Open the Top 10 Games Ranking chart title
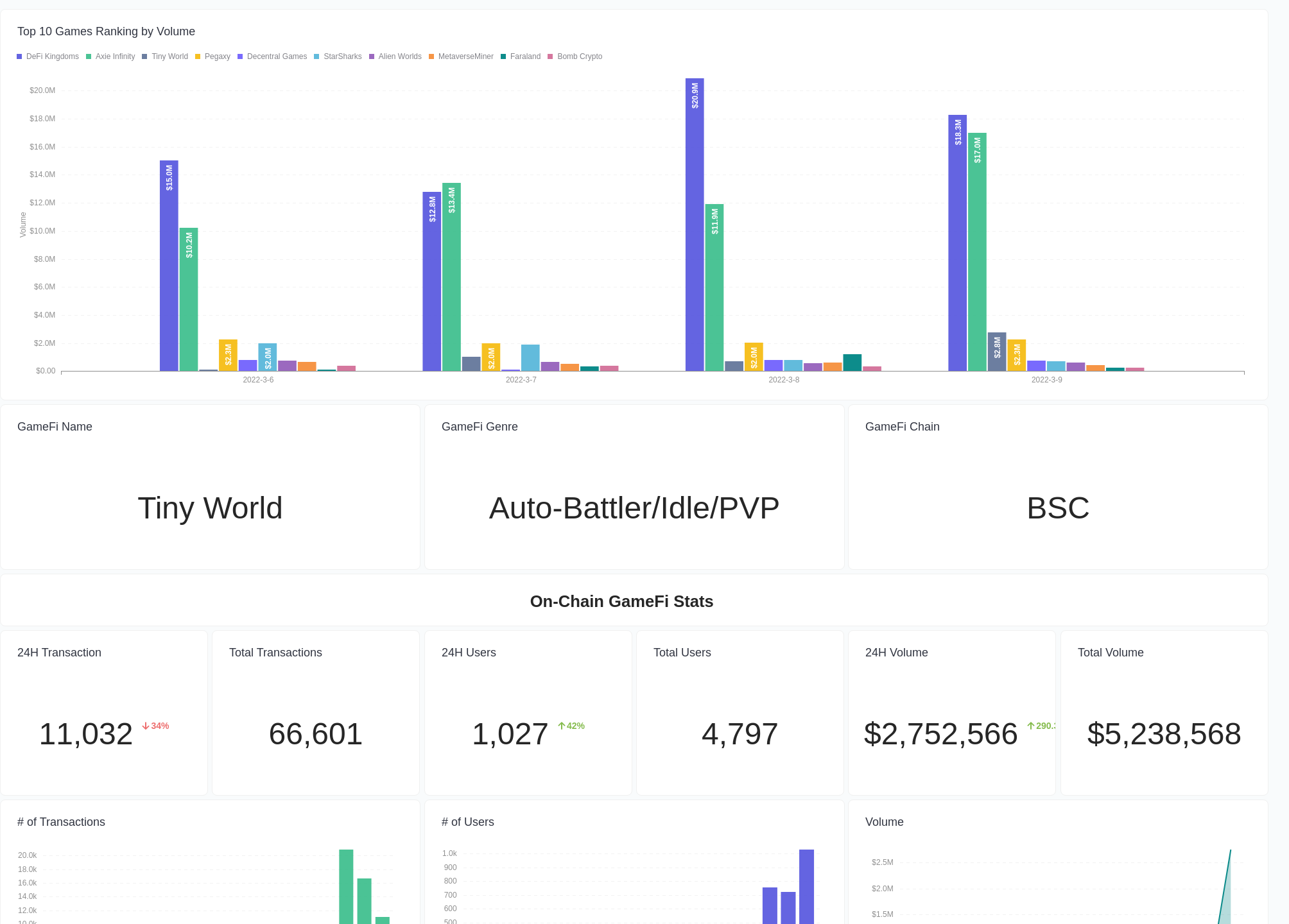Image resolution: width=1289 pixels, height=924 pixels. pos(107,31)
